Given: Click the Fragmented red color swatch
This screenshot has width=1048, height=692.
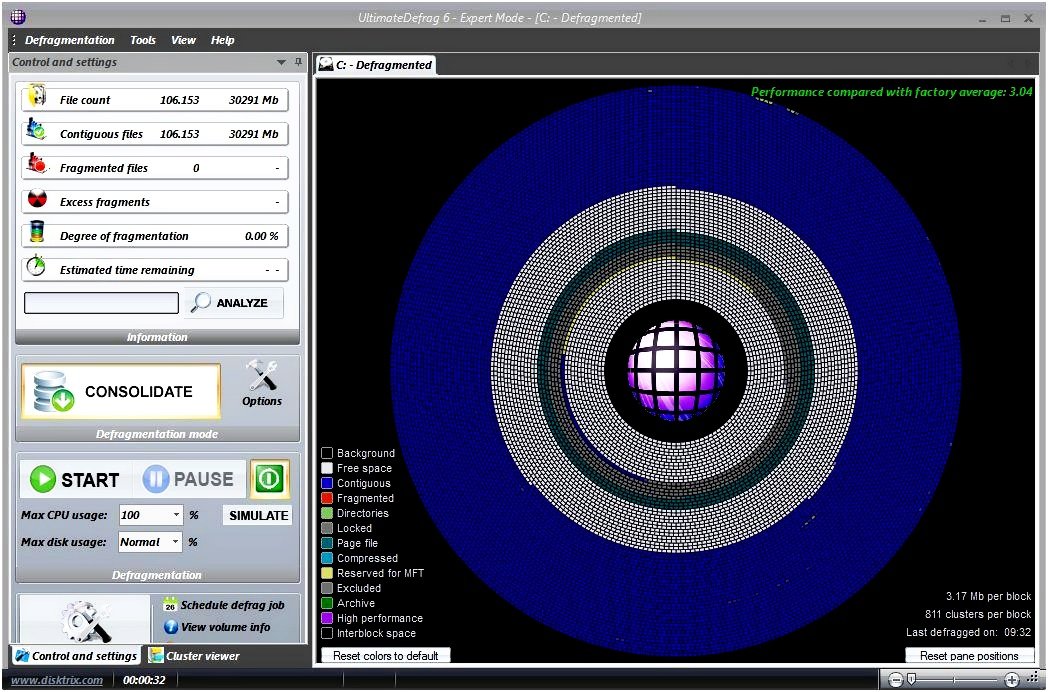Looking at the screenshot, I should pos(327,498).
